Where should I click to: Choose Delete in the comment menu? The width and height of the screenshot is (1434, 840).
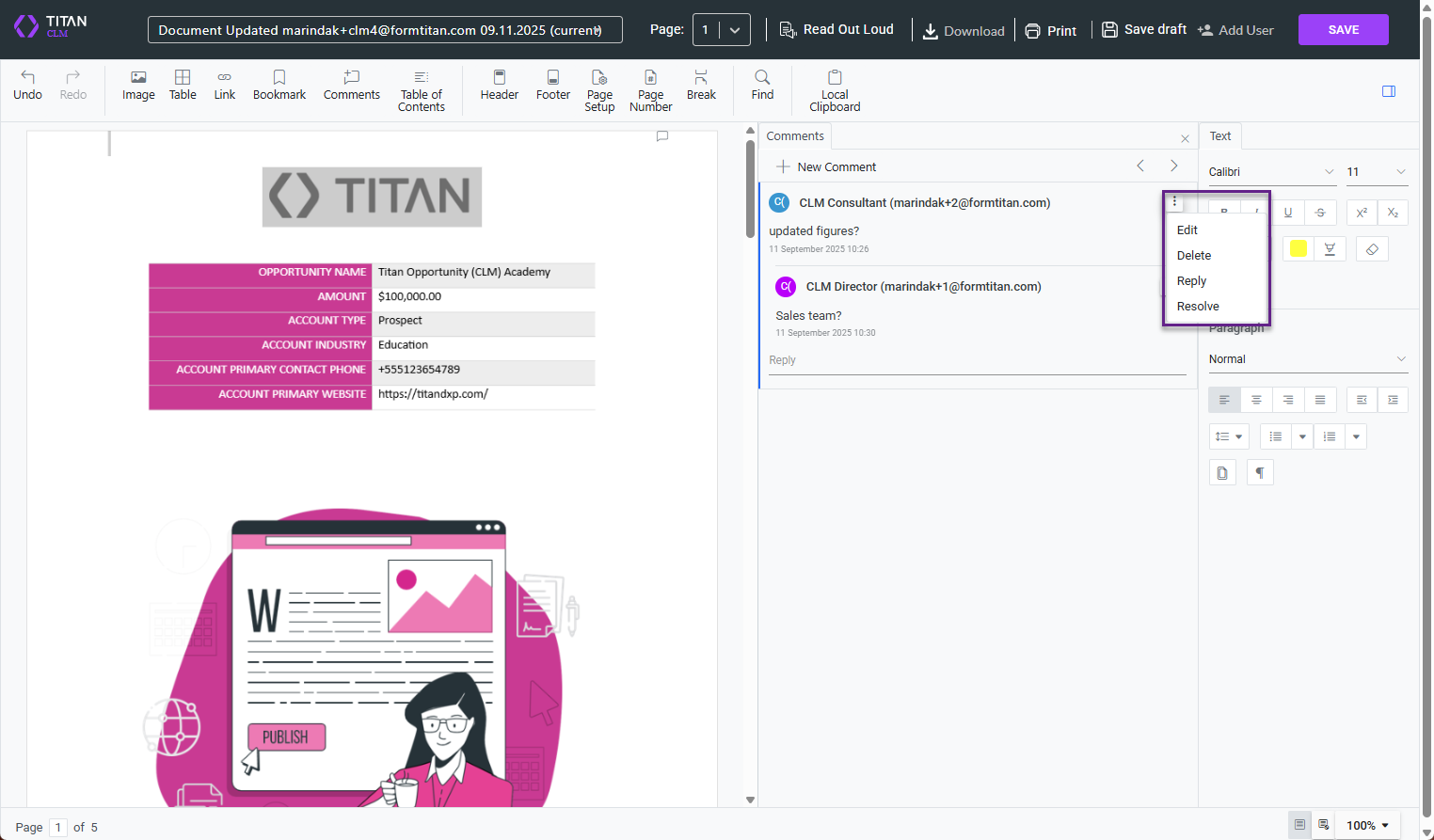tap(1194, 256)
